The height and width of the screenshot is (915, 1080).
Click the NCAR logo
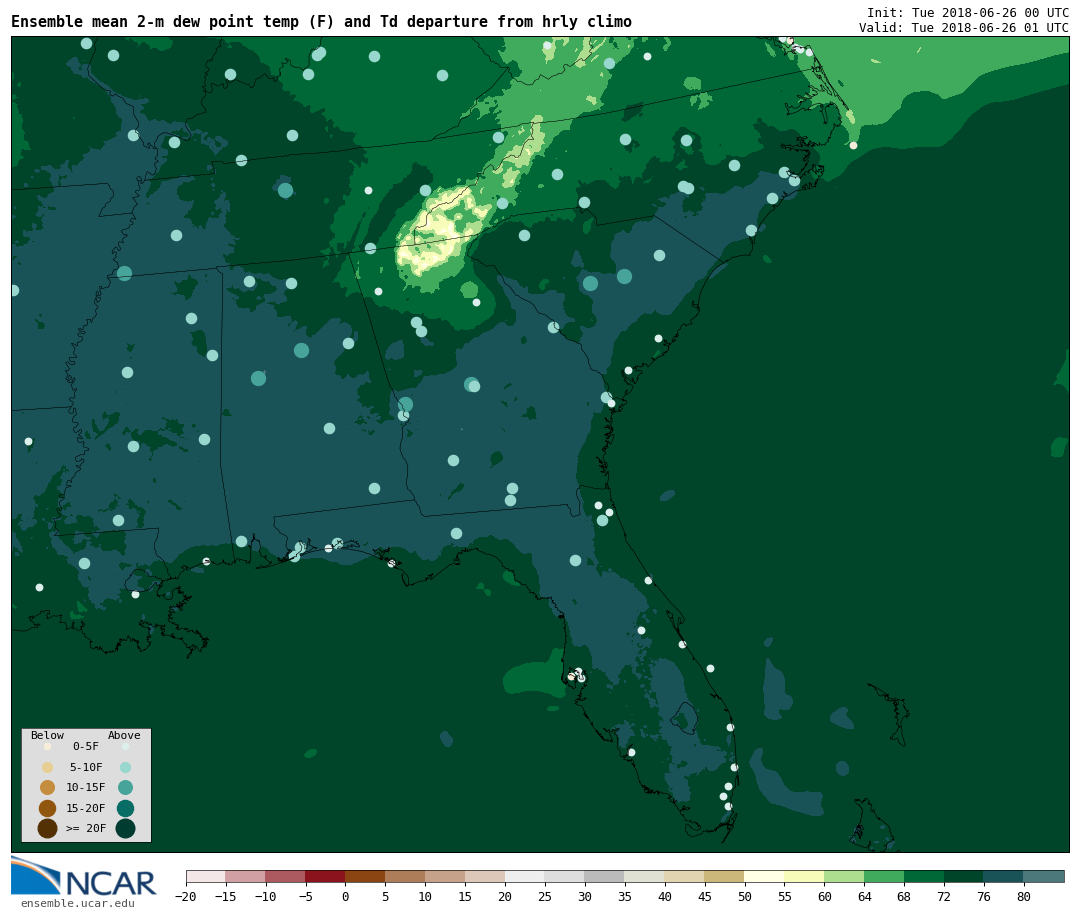[84, 876]
